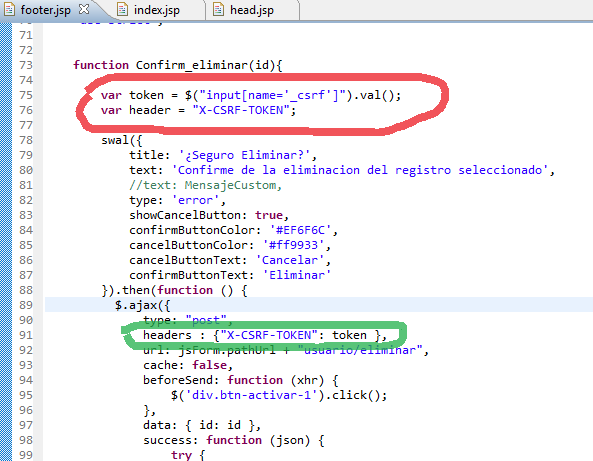Click the '$.ajax({' line
The height and width of the screenshot is (461, 593).
(x=143, y=305)
